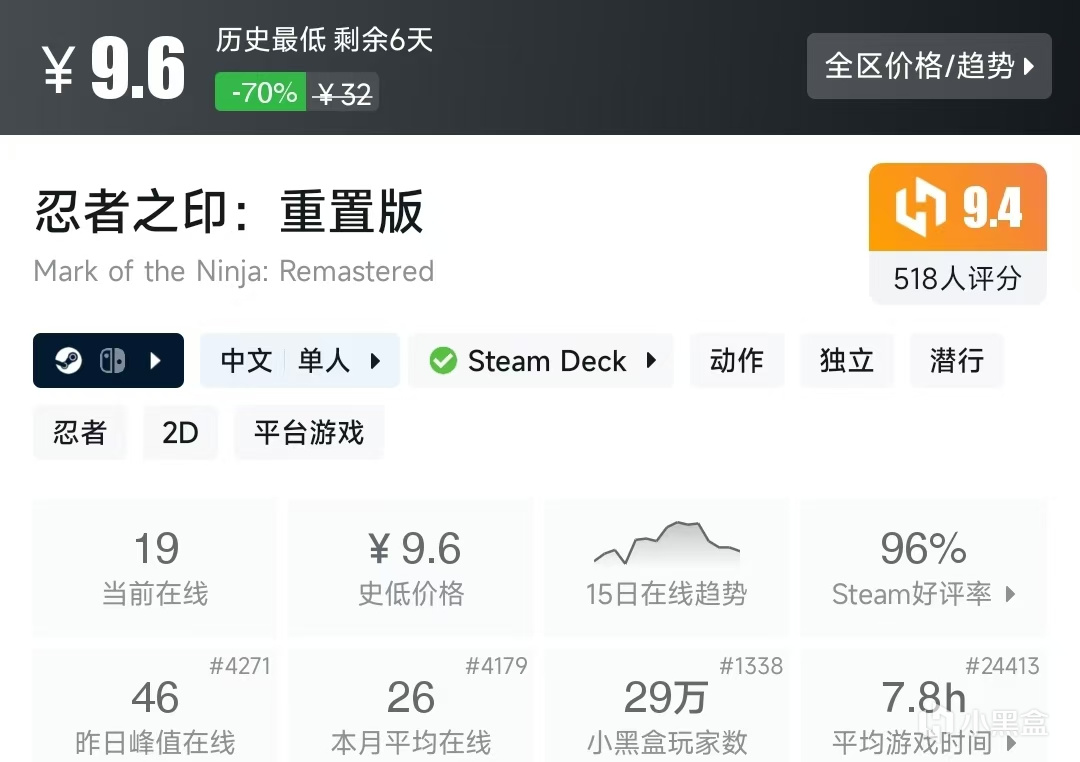Open the 平均游戏时间 average playtime details
Image resolution: width=1080 pixels, height=762 pixels.
pos(922,715)
